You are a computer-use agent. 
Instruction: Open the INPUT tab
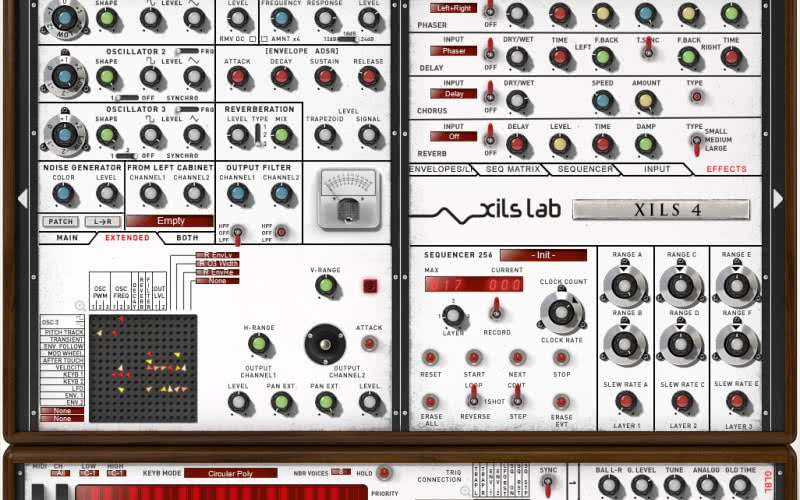coord(657,169)
